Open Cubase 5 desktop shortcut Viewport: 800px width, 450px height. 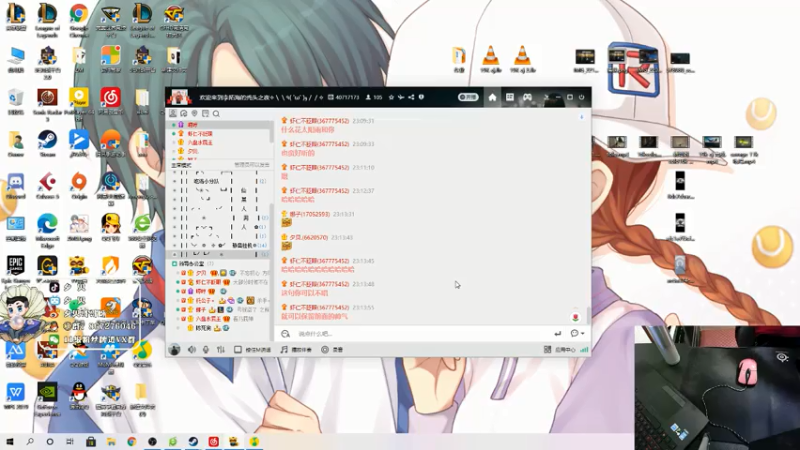pyautogui.click(x=47, y=186)
